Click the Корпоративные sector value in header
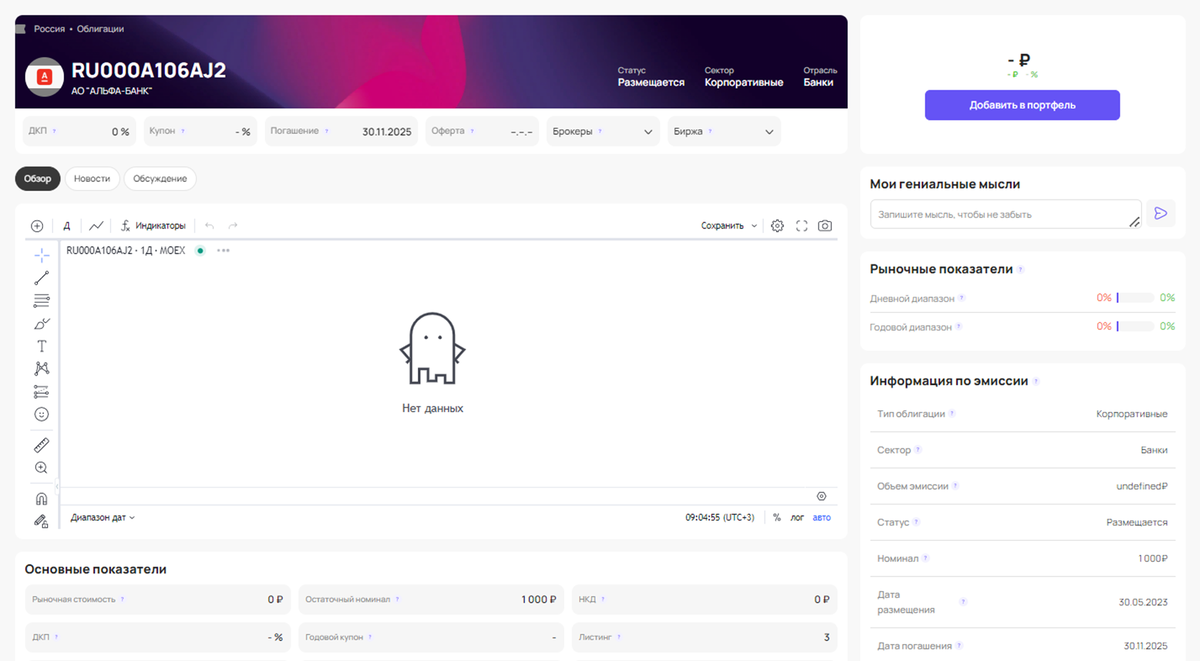The width and height of the screenshot is (1200, 661). click(743, 83)
